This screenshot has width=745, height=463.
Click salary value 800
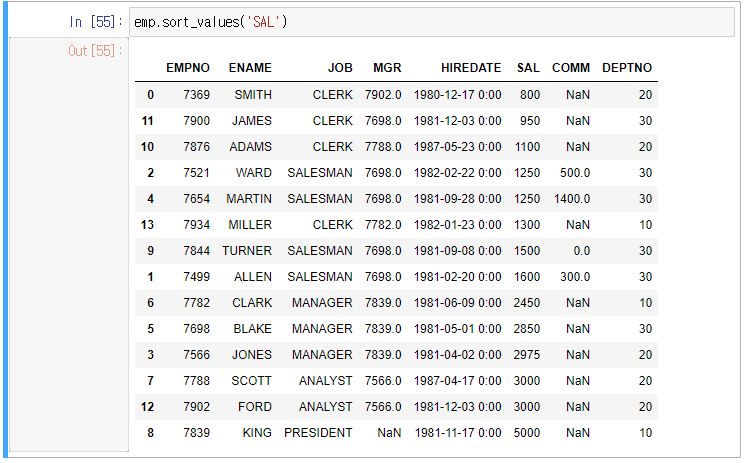530,95
